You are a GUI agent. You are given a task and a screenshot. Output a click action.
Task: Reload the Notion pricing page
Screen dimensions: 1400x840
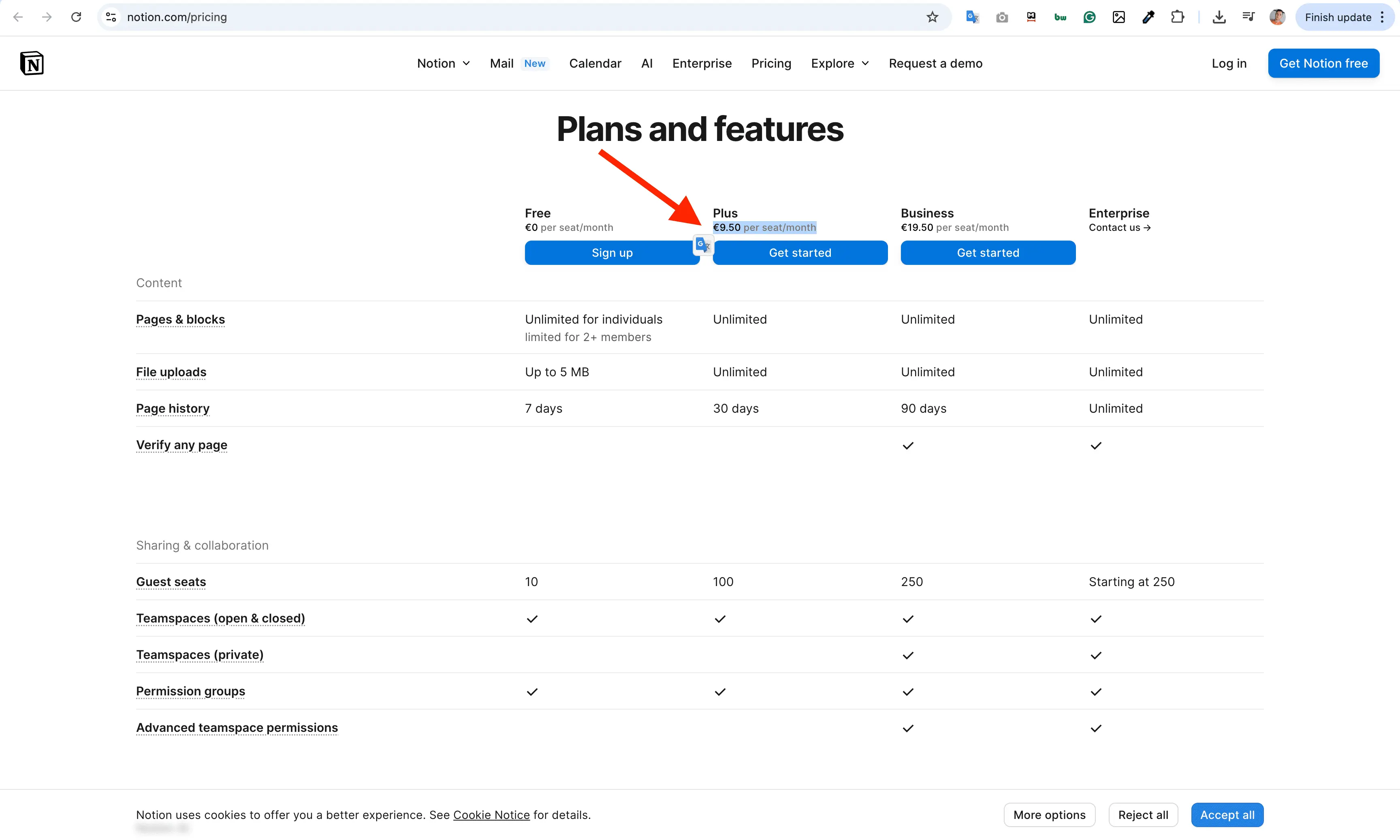pos(76,17)
